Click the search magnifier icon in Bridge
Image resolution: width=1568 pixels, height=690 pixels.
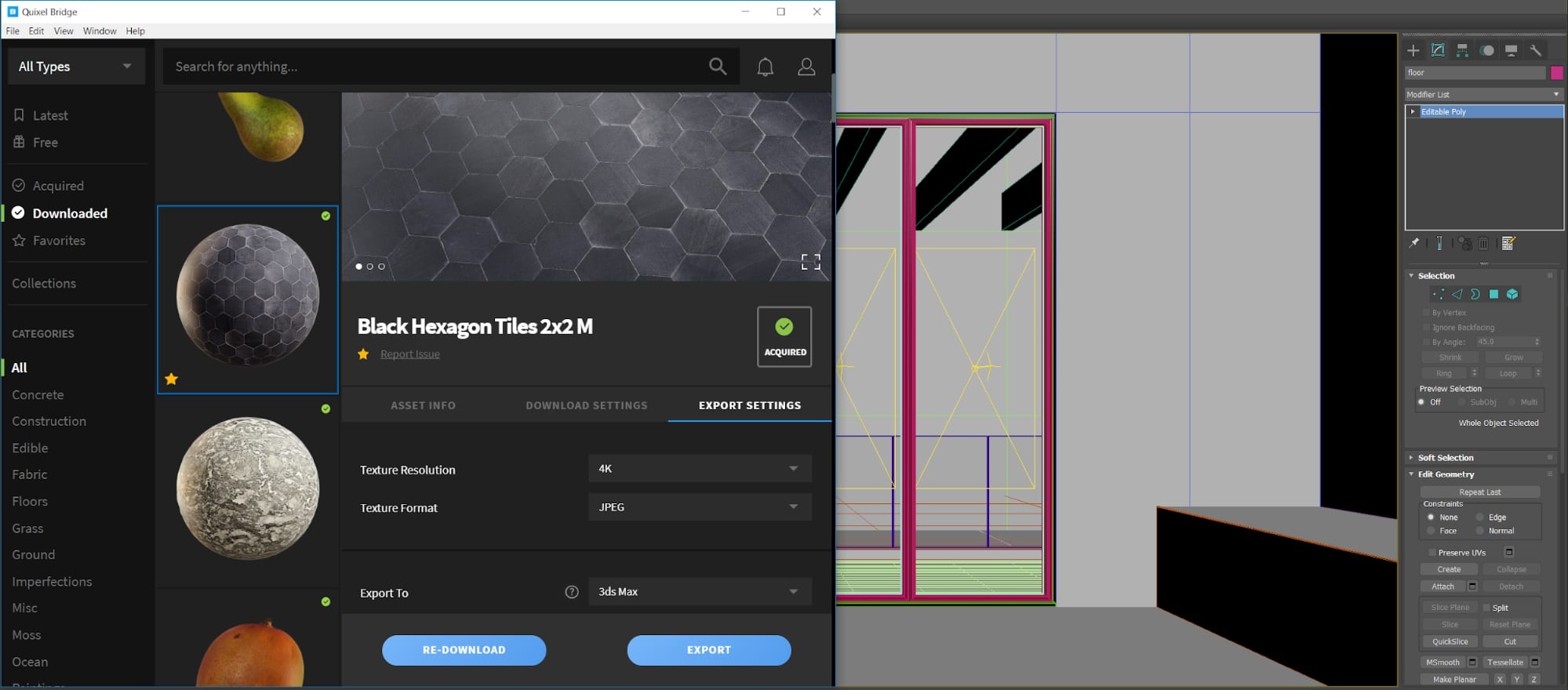pyautogui.click(x=717, y=67)
